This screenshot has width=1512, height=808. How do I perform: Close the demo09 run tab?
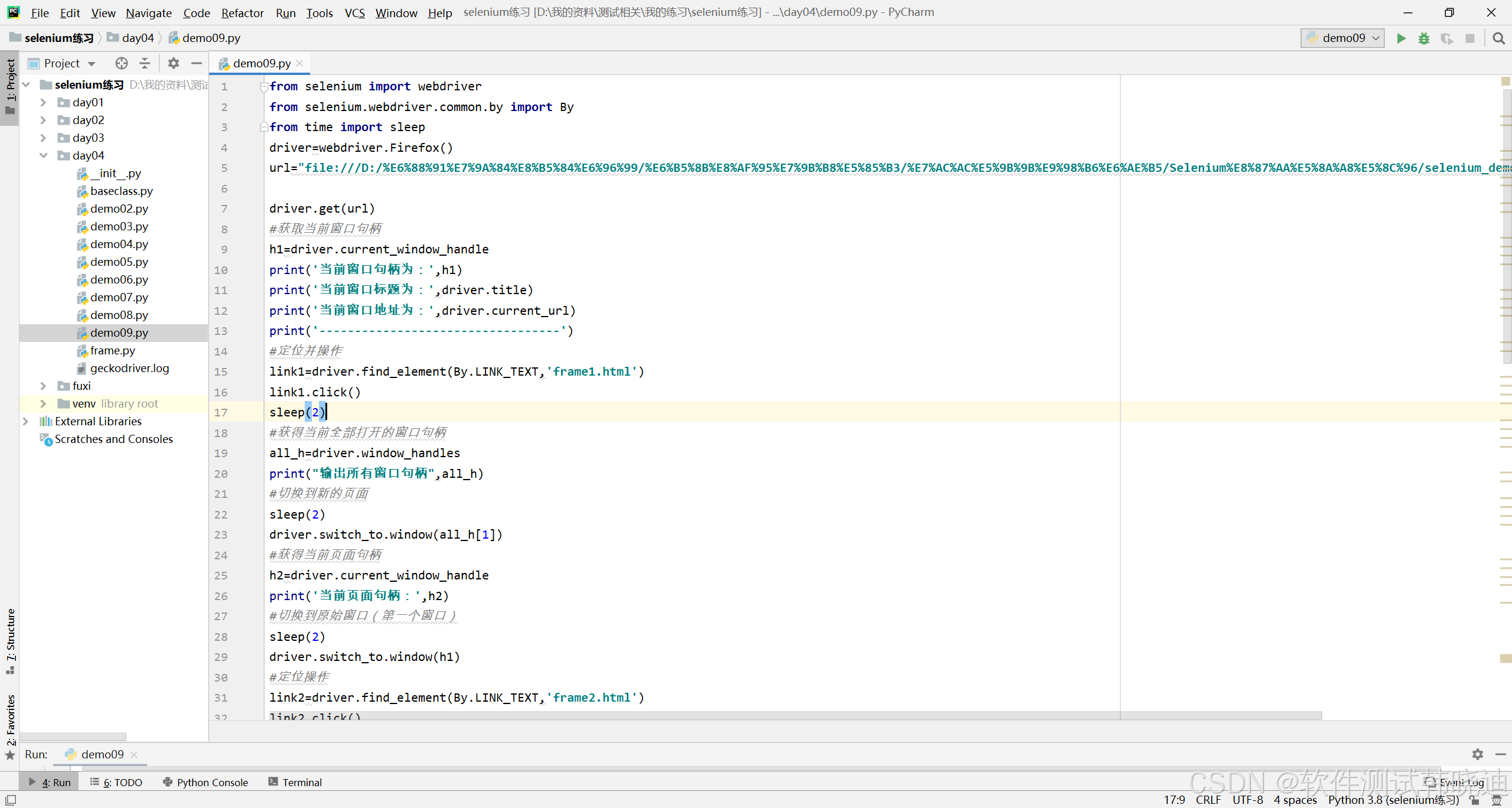click(x=134, y=754)
